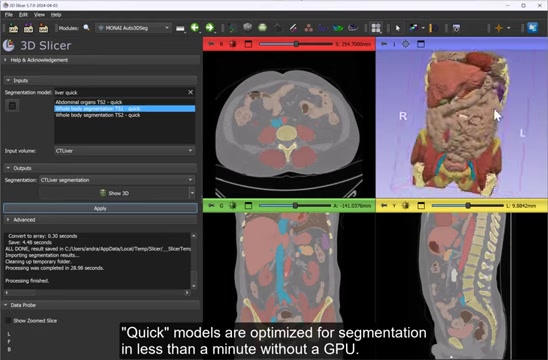This screenshot has width=548, height=360.
Task: Collapse the Inputs section
Action: [101, 80]
